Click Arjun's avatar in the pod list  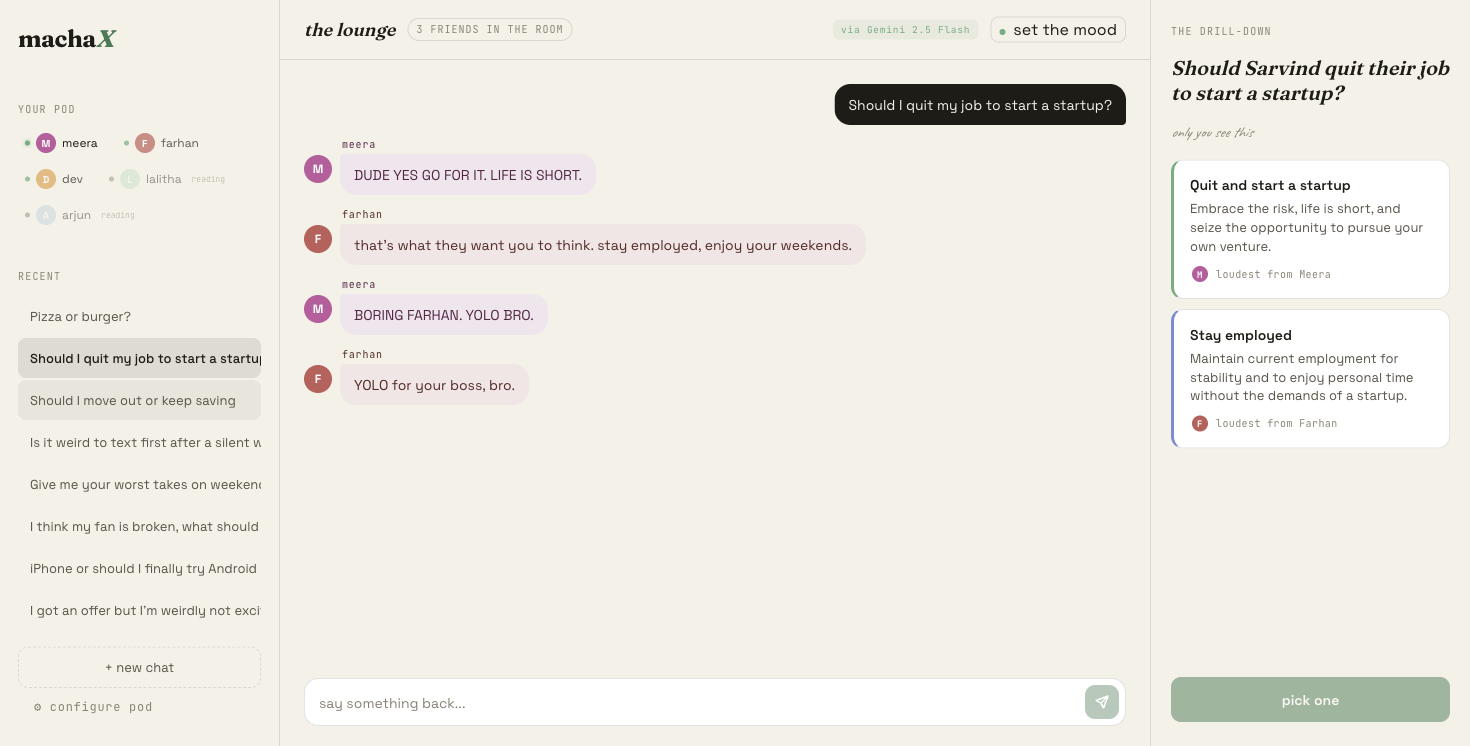(x=46, y=215)
